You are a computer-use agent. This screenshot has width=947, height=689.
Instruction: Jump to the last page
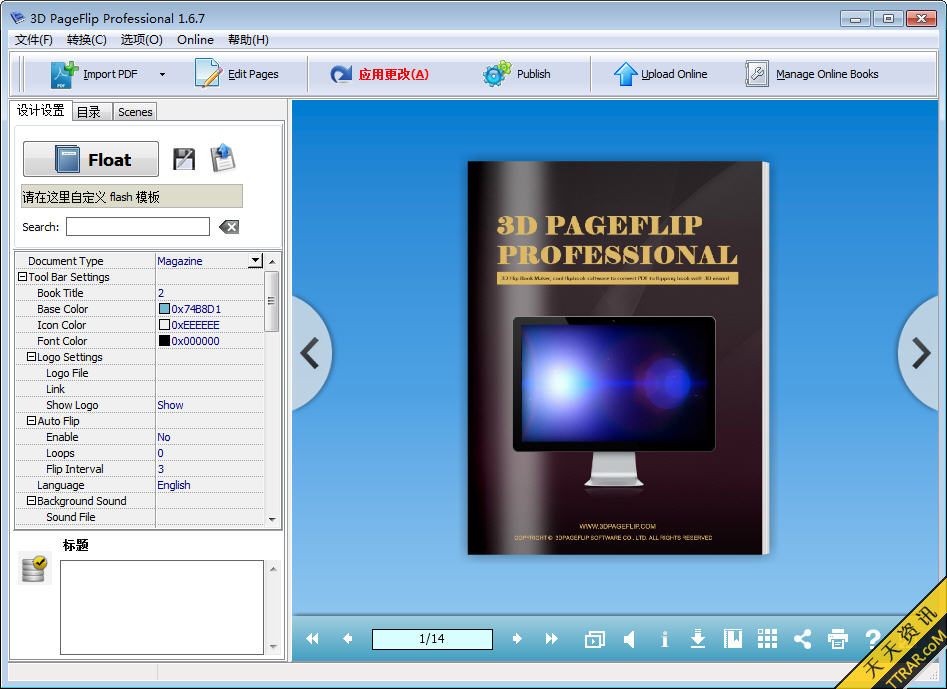click(552, 639)
